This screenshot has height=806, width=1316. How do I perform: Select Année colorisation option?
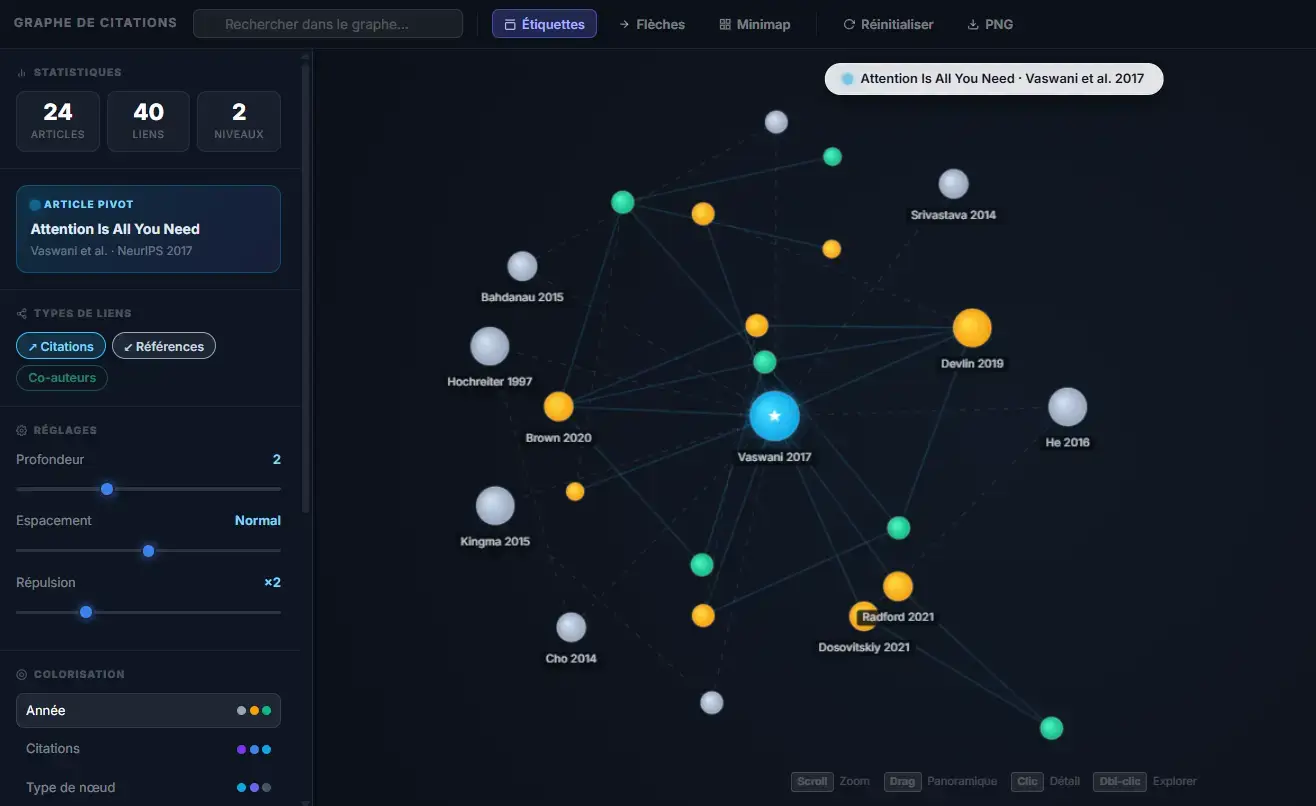(x=148, y=710)
